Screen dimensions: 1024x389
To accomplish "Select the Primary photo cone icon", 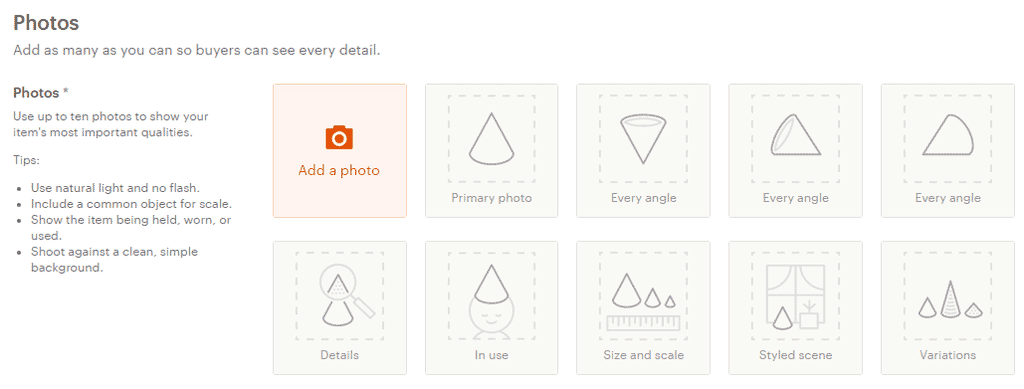I will (491, 138).
